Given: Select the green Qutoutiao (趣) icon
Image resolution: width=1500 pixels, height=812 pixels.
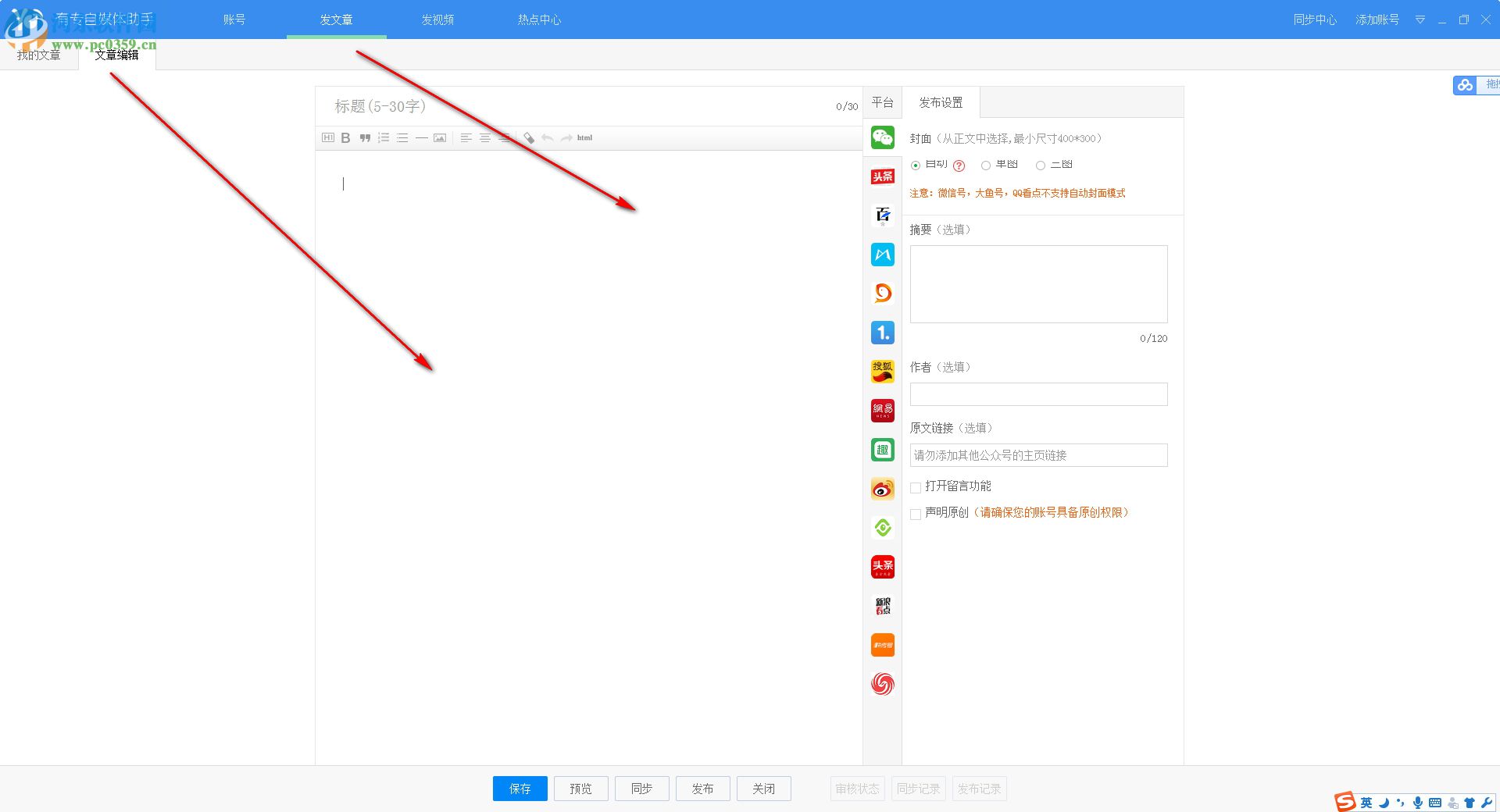Looking at the screenshot, I should (883, 450).
